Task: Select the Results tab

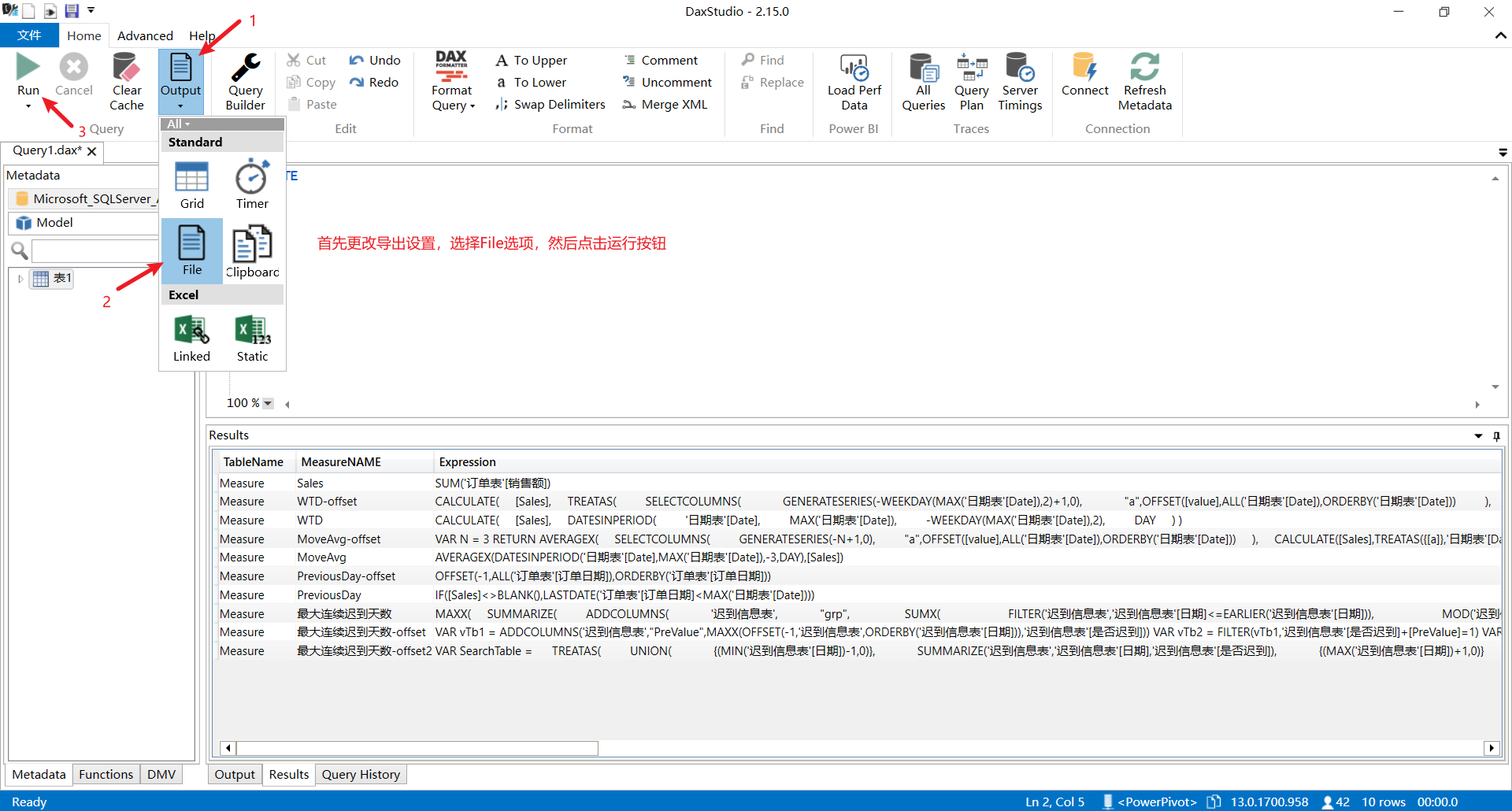Action: click(x=289, y=774)
